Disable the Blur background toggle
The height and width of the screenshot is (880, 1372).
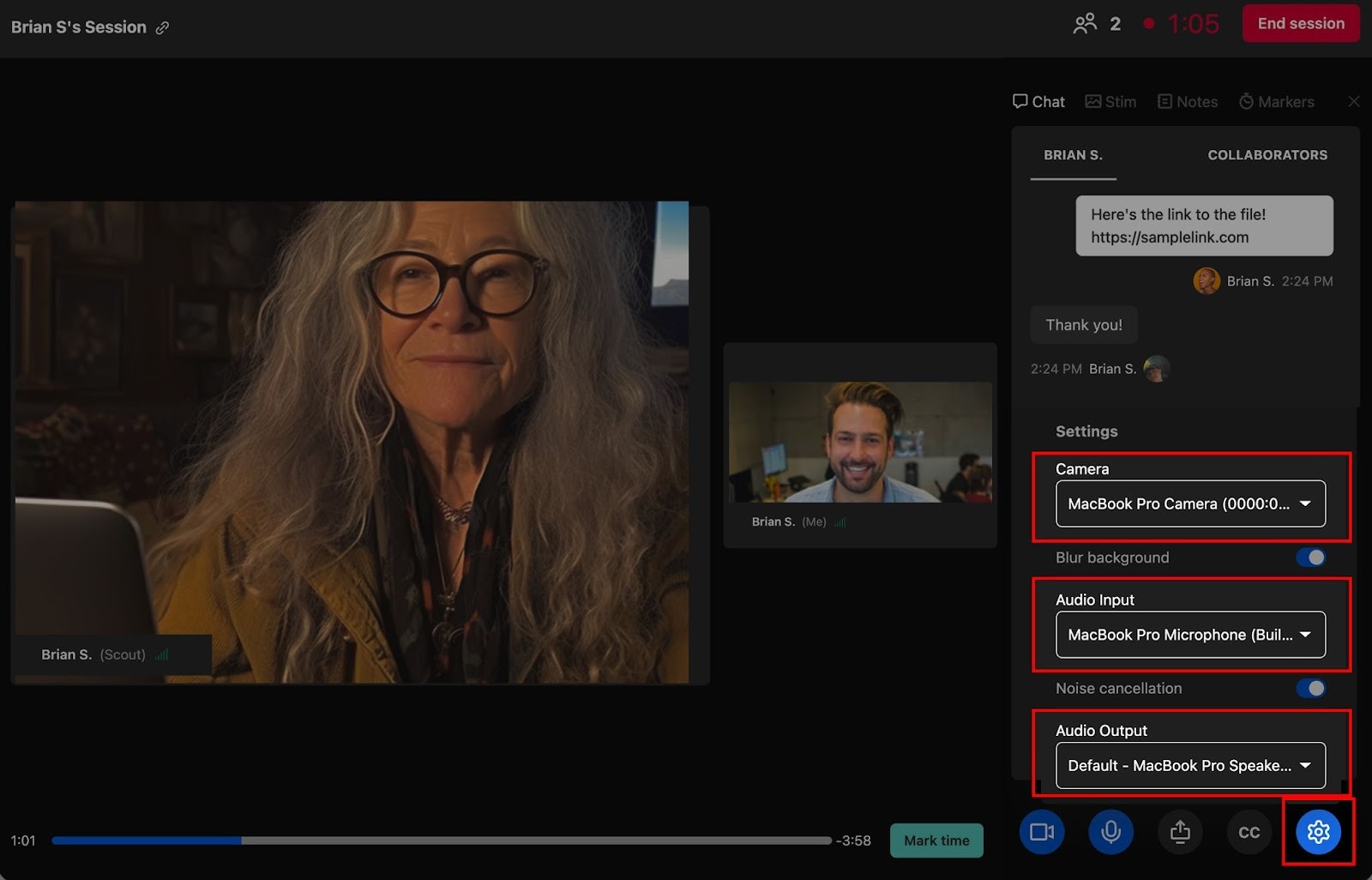[1310, 558]
